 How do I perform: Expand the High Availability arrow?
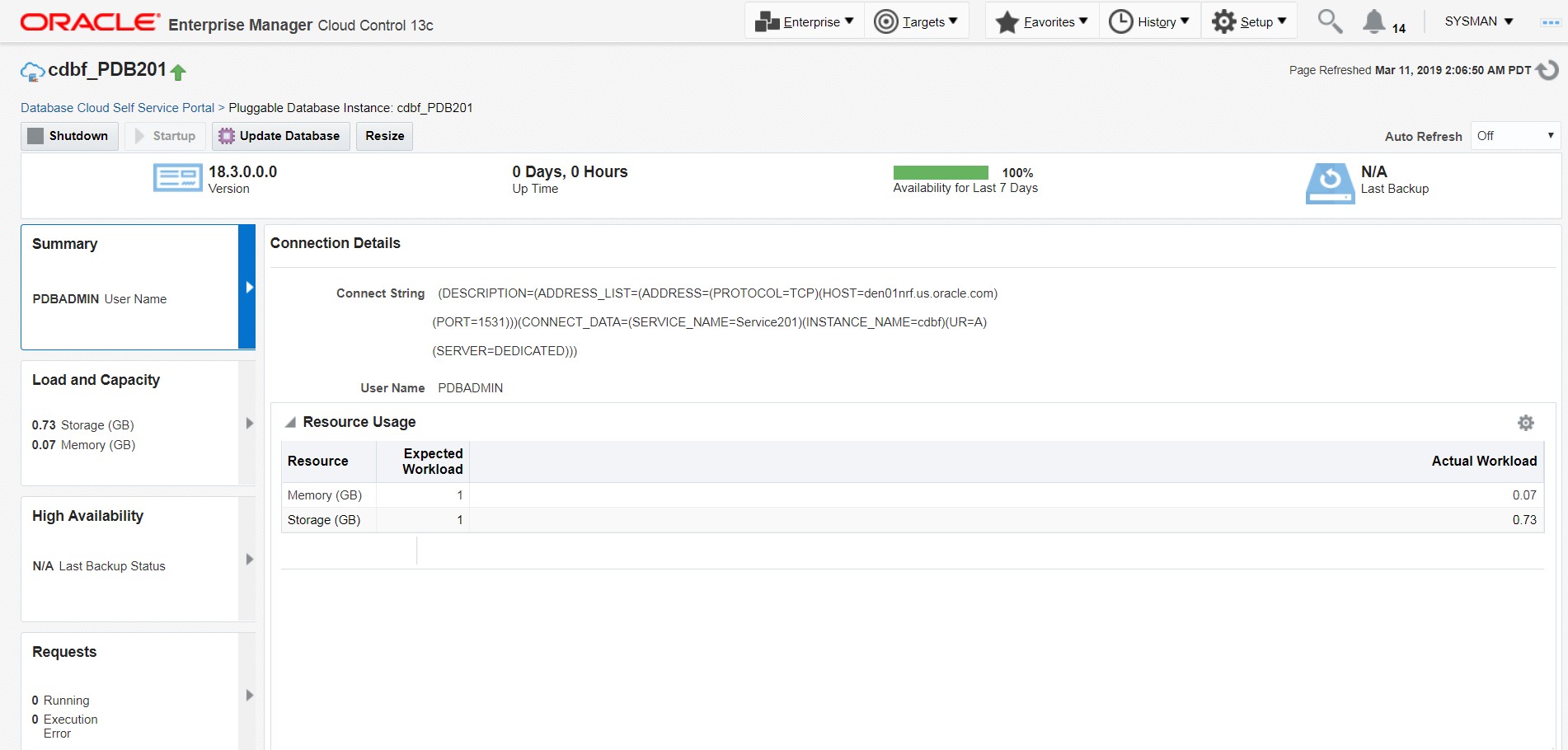tap(248, 559)
